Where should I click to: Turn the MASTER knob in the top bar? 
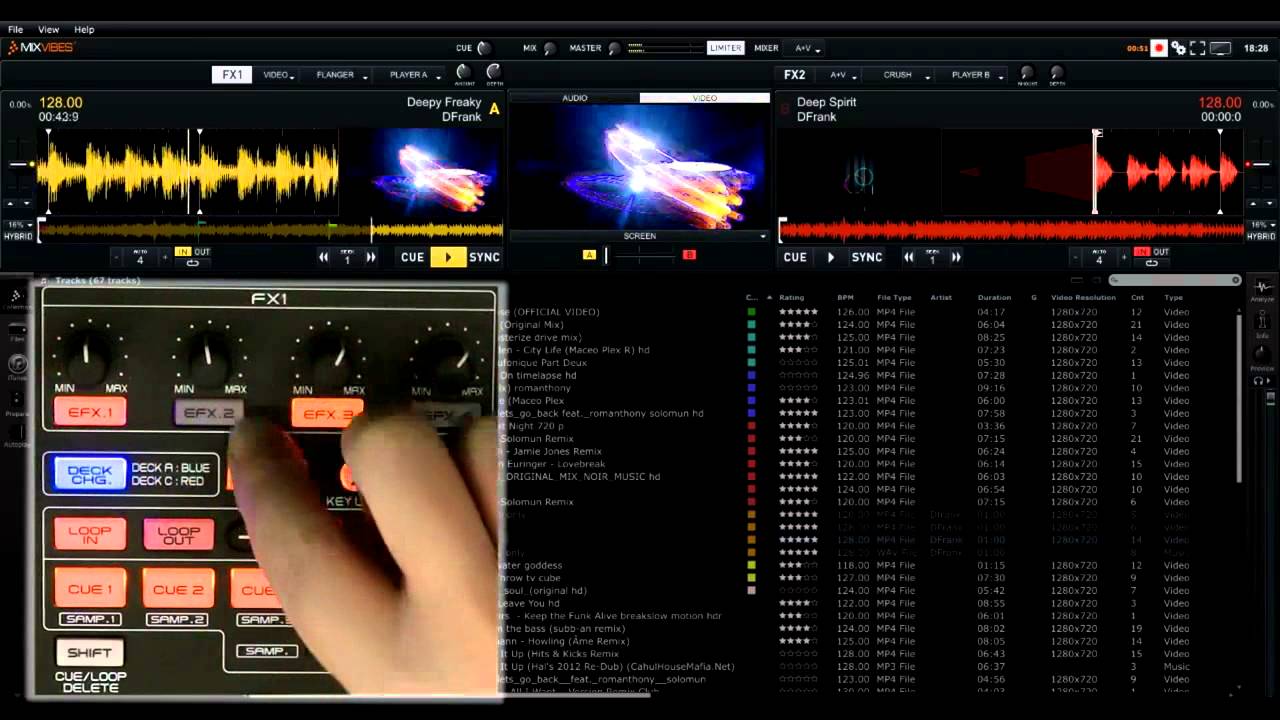click(x=614, y=48)
